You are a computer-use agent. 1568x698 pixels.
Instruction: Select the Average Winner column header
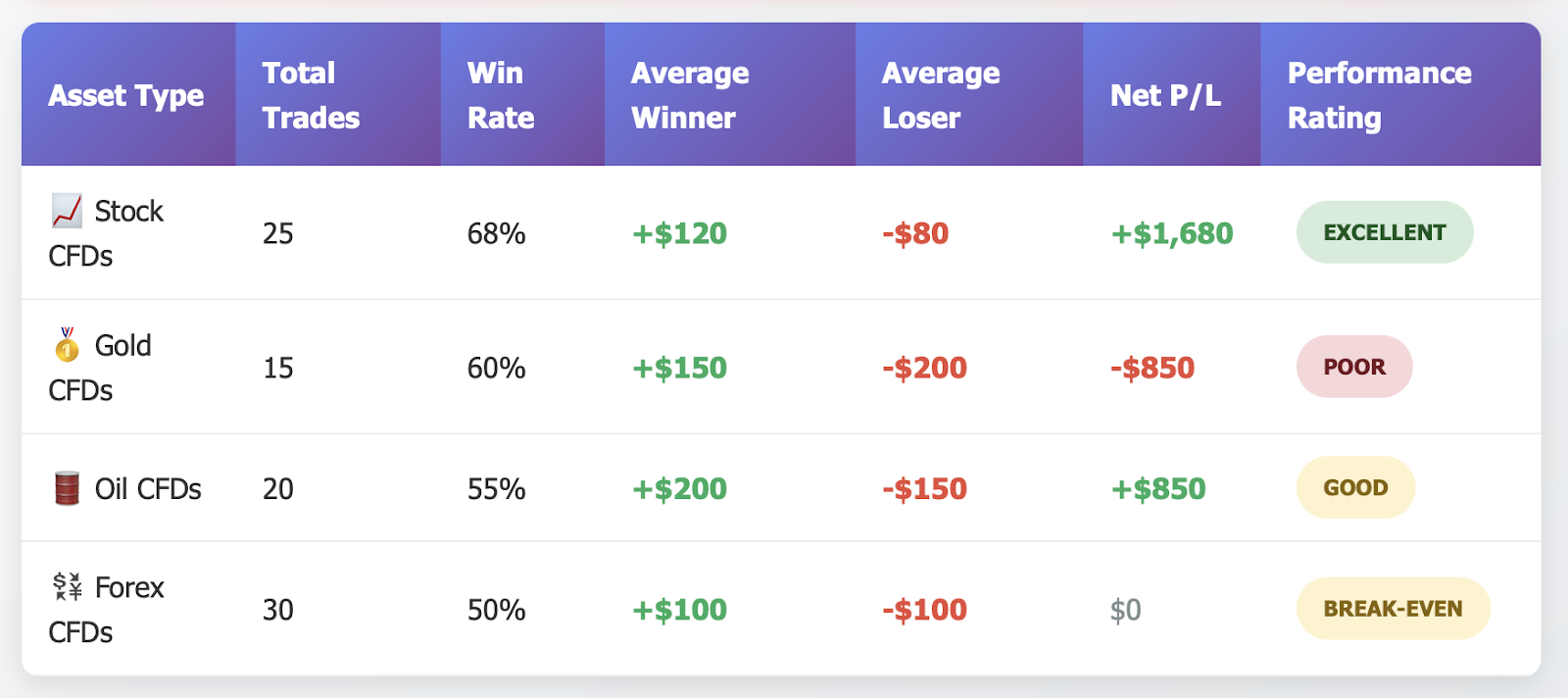[690, 95]
